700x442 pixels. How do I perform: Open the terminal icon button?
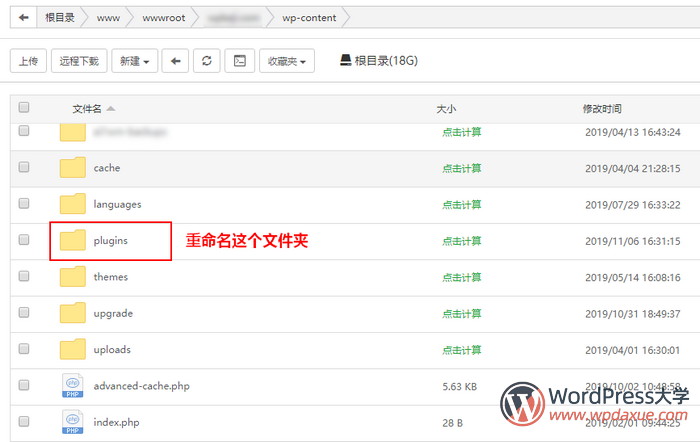240,61
